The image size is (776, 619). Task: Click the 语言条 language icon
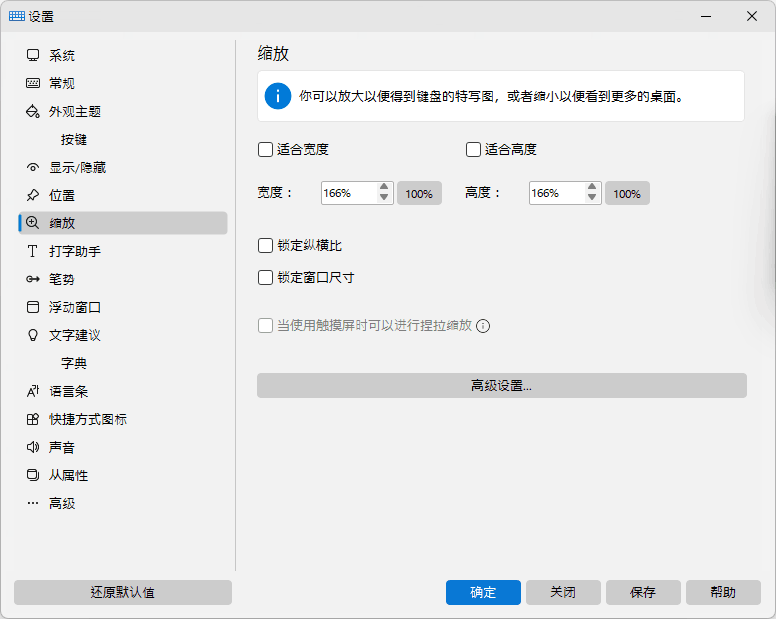point(33,391)
